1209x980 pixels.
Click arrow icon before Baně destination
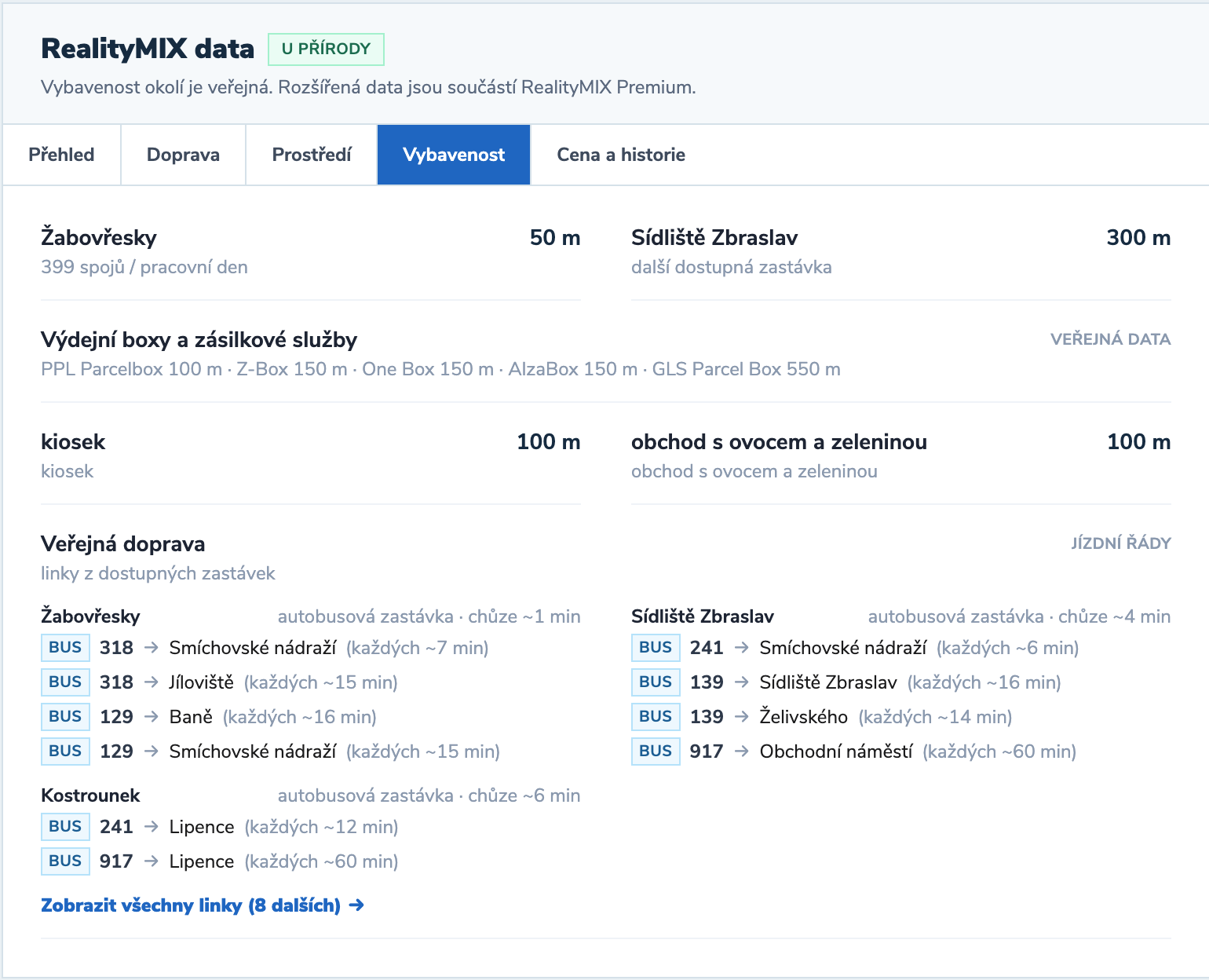pyautogui.click(x=152, y=717)
